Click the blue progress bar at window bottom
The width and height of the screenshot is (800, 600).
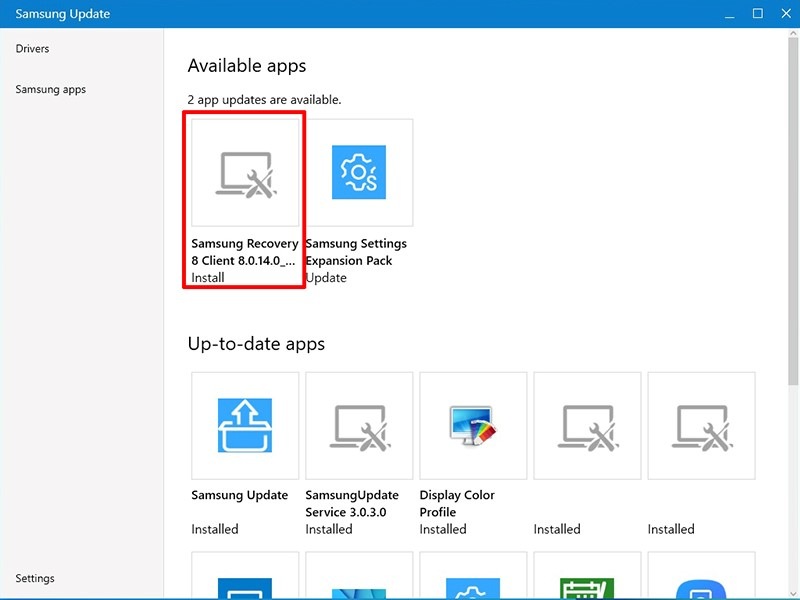[x=400, y=597]
